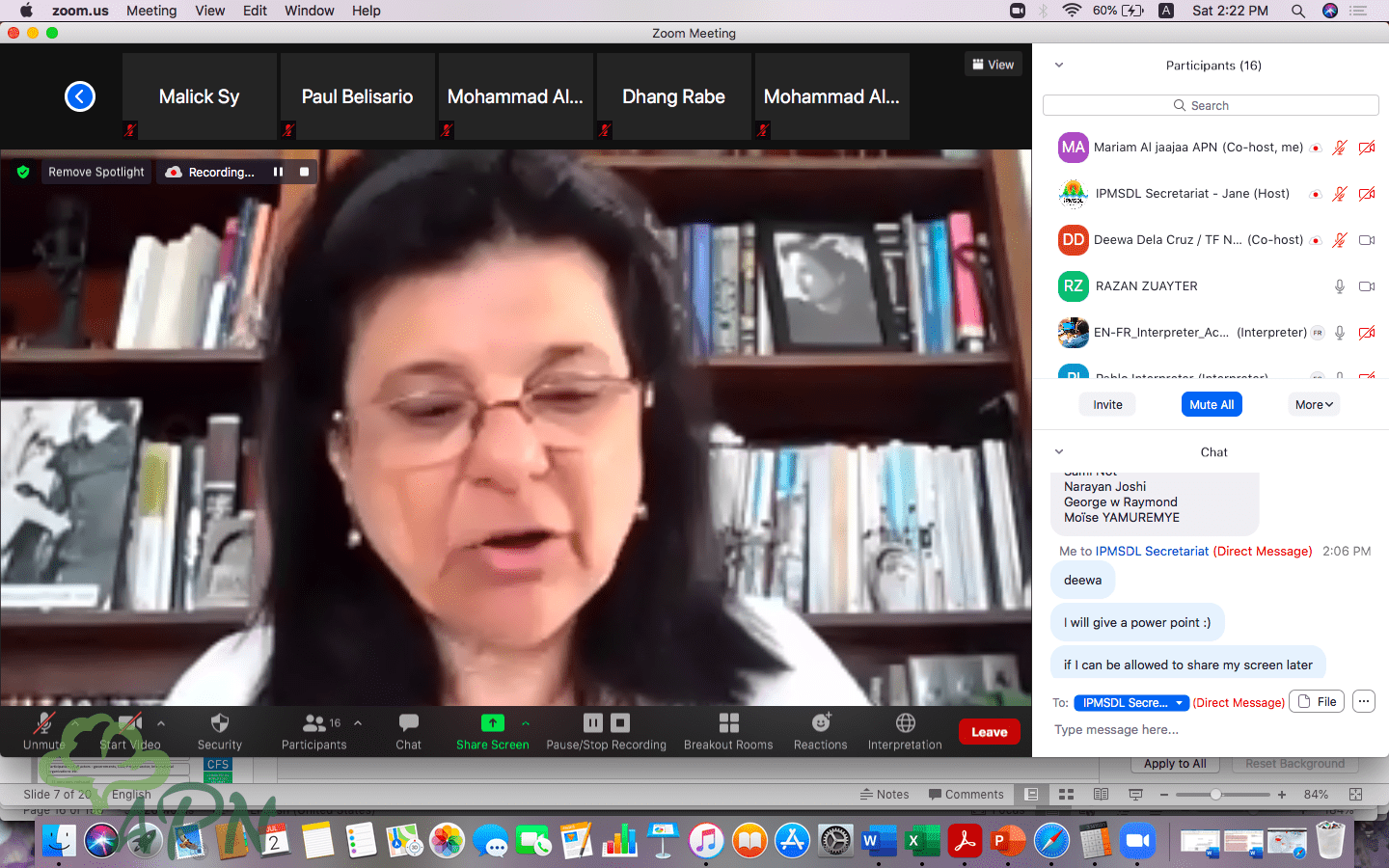Open Siri from the menu bar
This screenshot has width=1389, height=868.
(x=1330, y=11)
